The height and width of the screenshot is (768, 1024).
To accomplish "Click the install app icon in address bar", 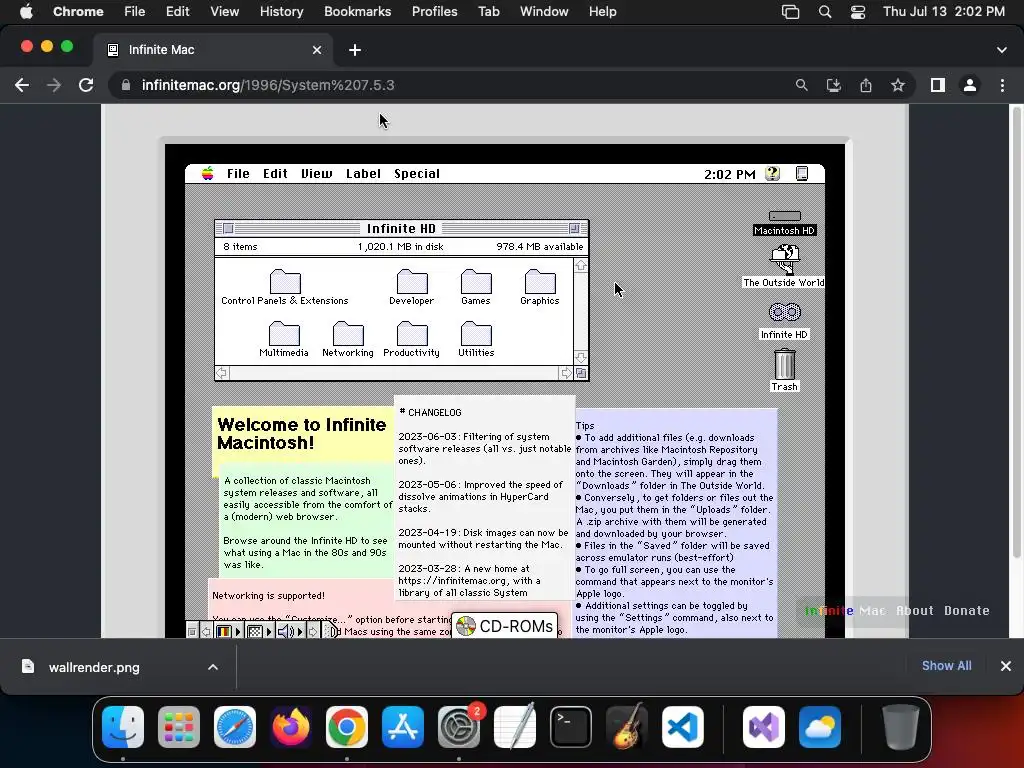I will coord(834,85).
